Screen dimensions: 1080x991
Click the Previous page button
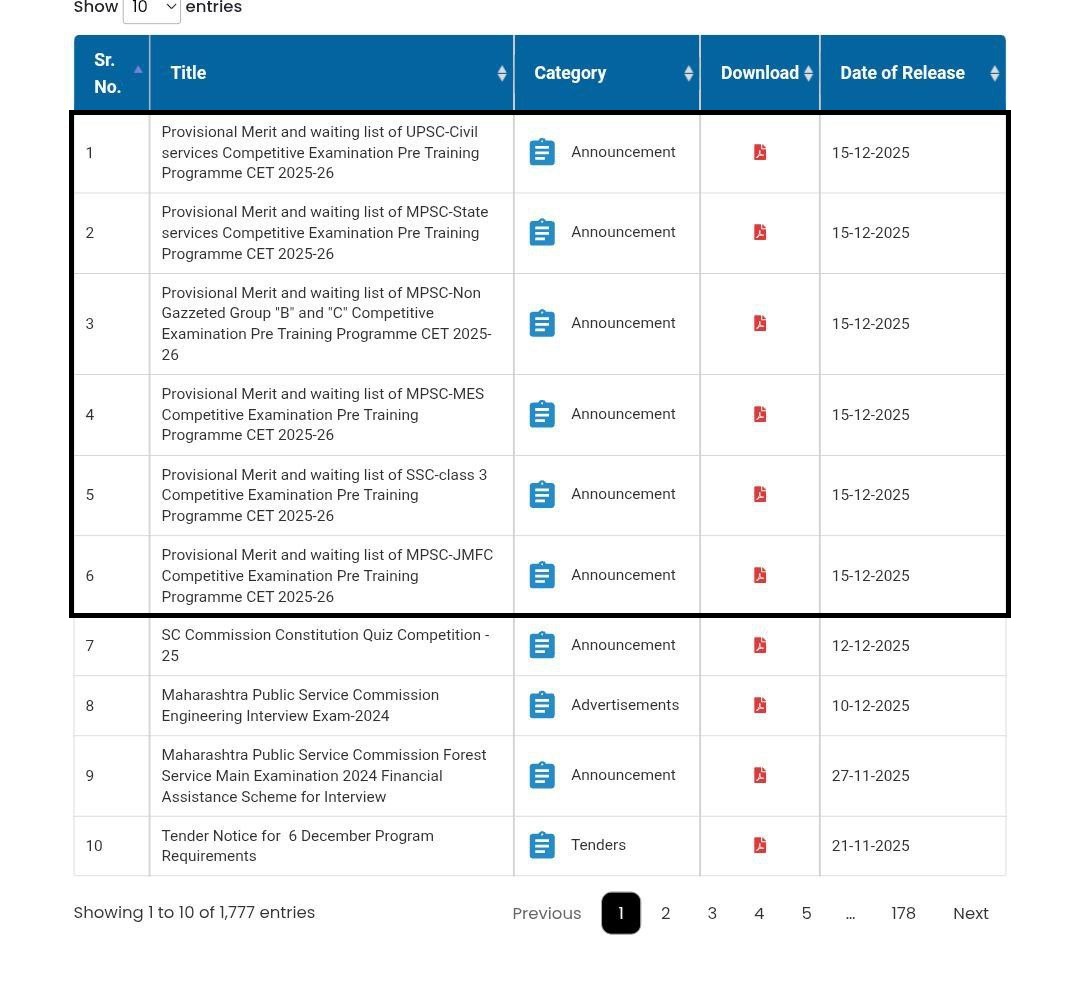tap(547, 913)
